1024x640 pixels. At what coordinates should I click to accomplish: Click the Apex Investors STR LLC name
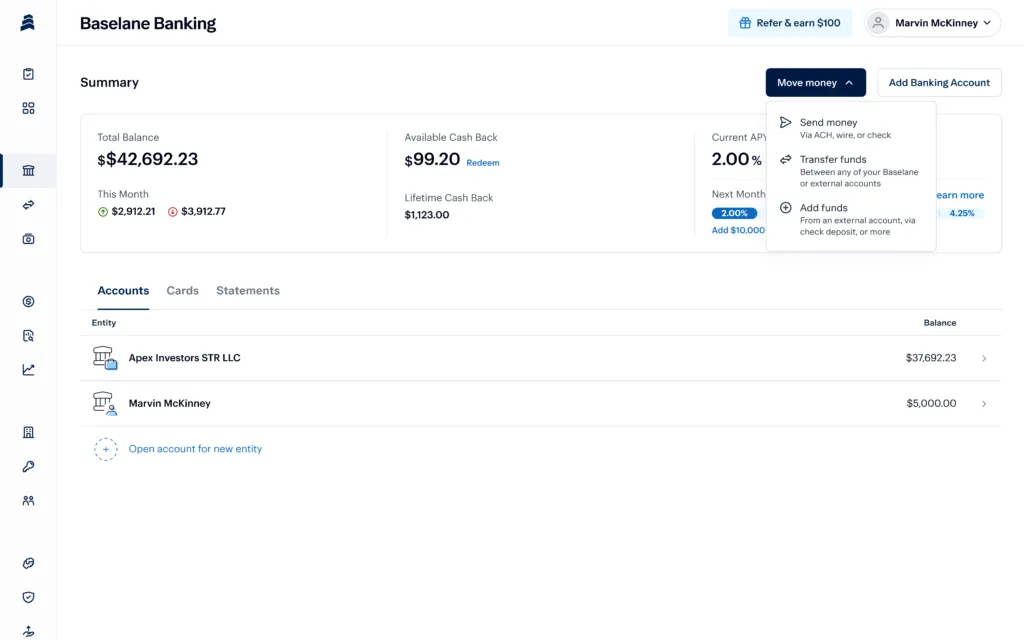coord(184,358)
